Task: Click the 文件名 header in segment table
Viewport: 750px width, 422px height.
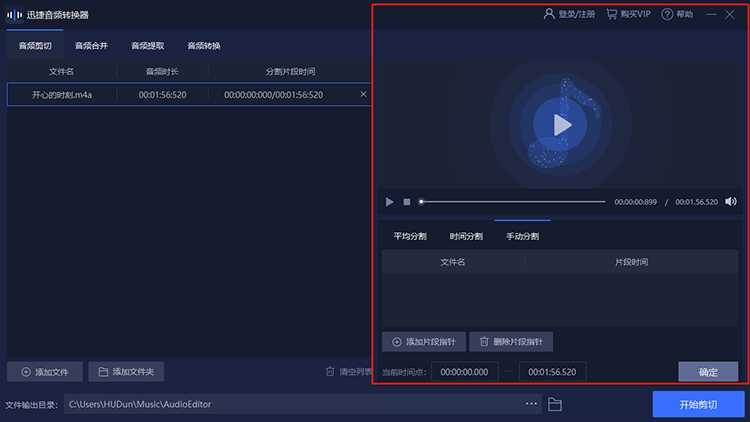Action: [452, 262]
